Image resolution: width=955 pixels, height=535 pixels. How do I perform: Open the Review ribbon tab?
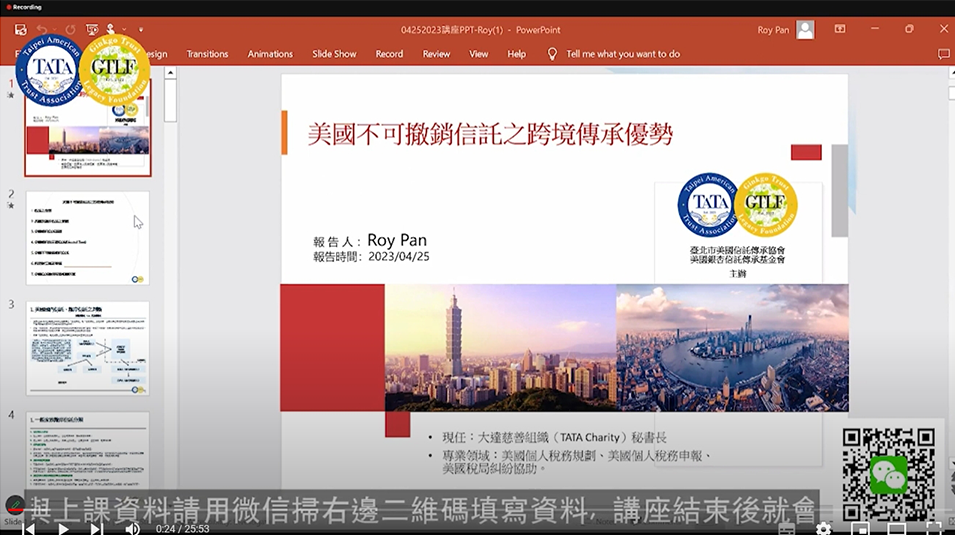coord(436,54)
